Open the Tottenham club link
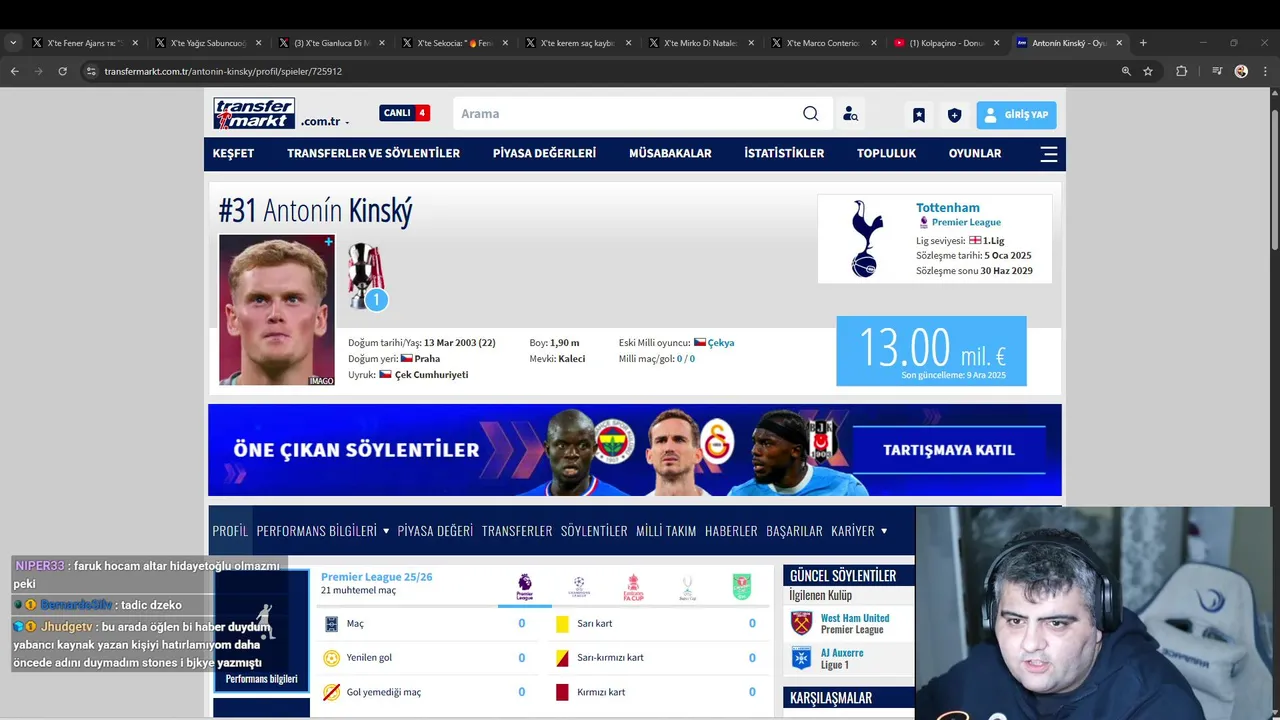Image resolution: width=1280 pixels, height=720 pixels. pyautogui.click(x=948, y=208)
